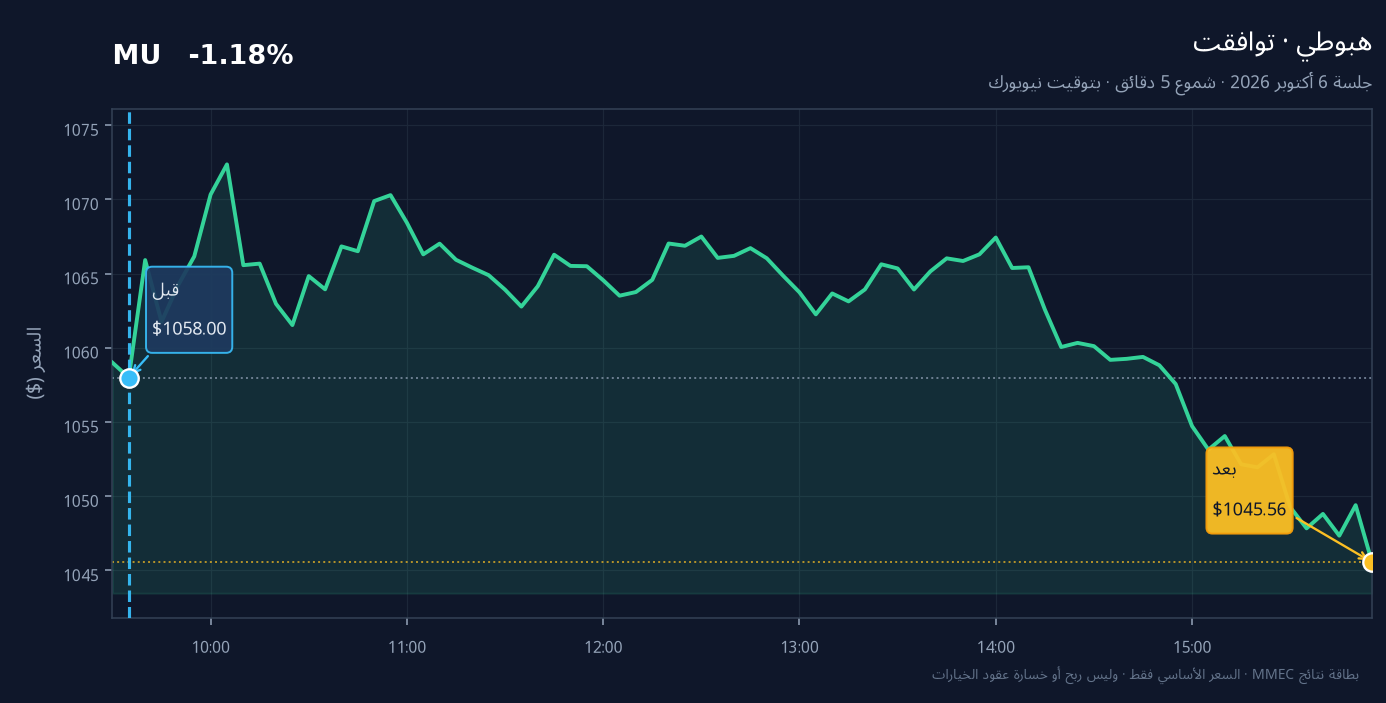Image resolution: width=1386 pixels, height=703 pixels.
Task: Click the 15:00 time axis label
Action: (1192, 646)
